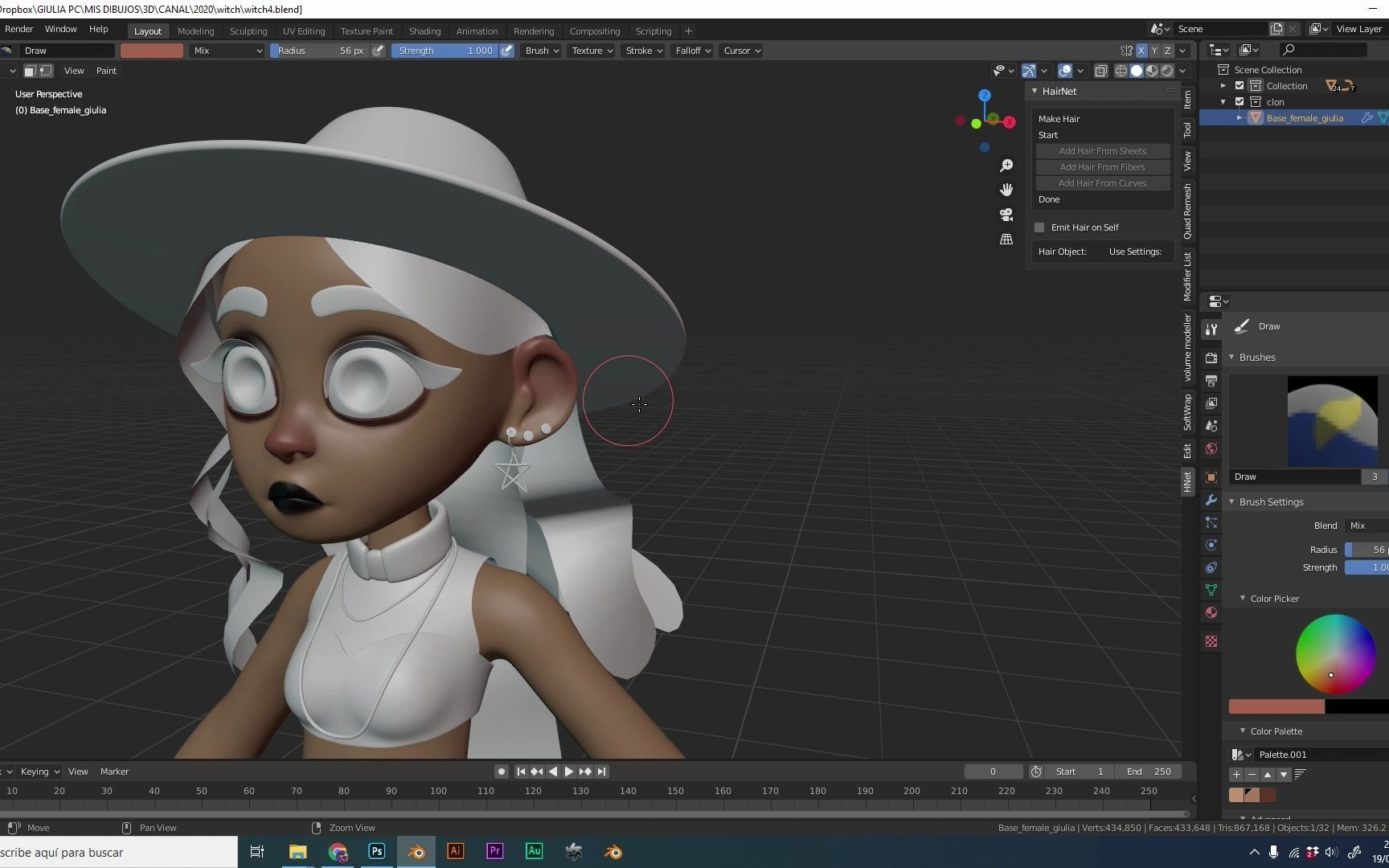This screenshot has width=1389, height=868.
Task: Click the Add Hair From Curves button
Action: point(1102,183)
